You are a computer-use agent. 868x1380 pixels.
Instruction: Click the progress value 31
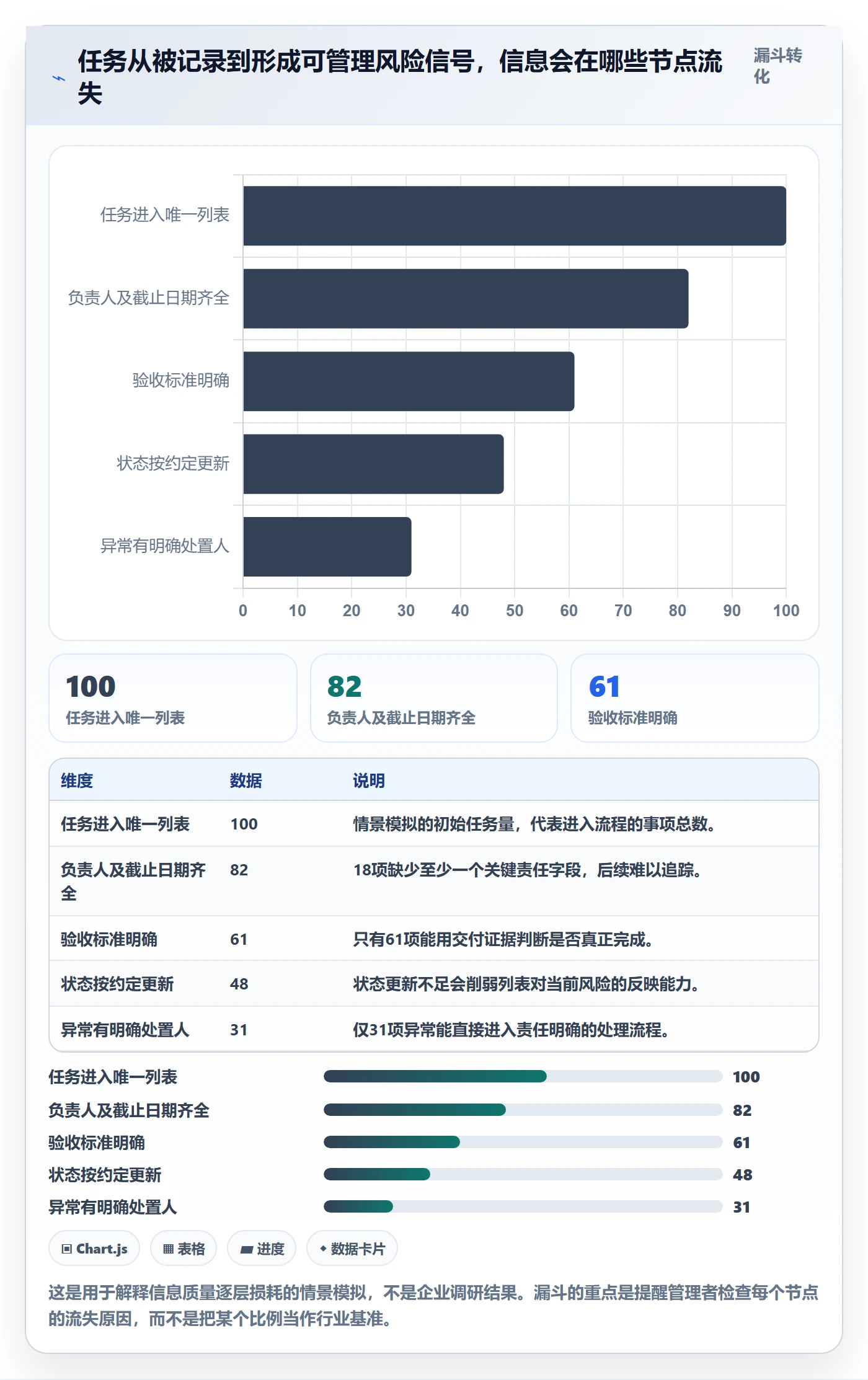(x=742, y=1207)
